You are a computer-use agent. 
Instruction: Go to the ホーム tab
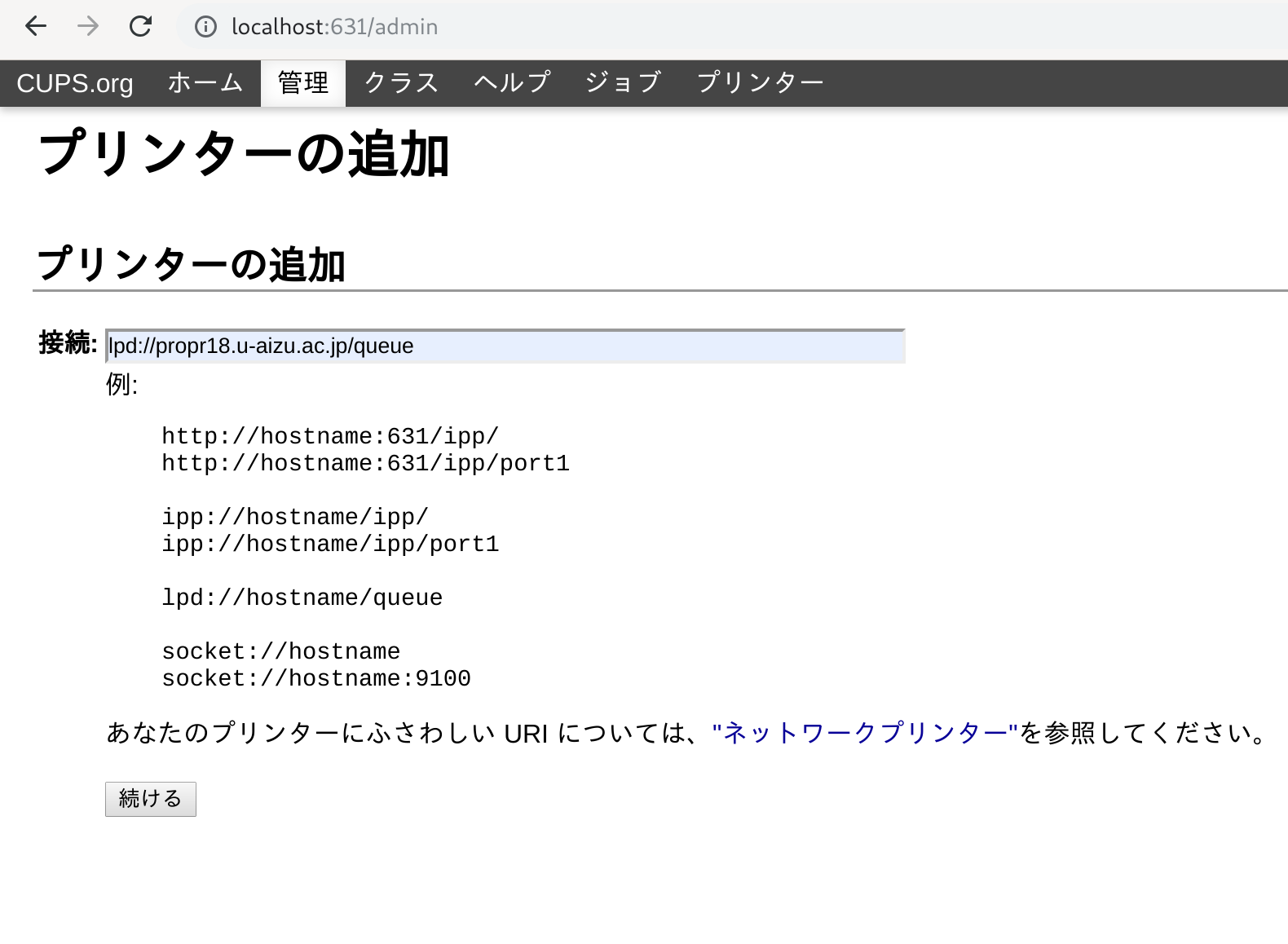click(x=205, y=83)
